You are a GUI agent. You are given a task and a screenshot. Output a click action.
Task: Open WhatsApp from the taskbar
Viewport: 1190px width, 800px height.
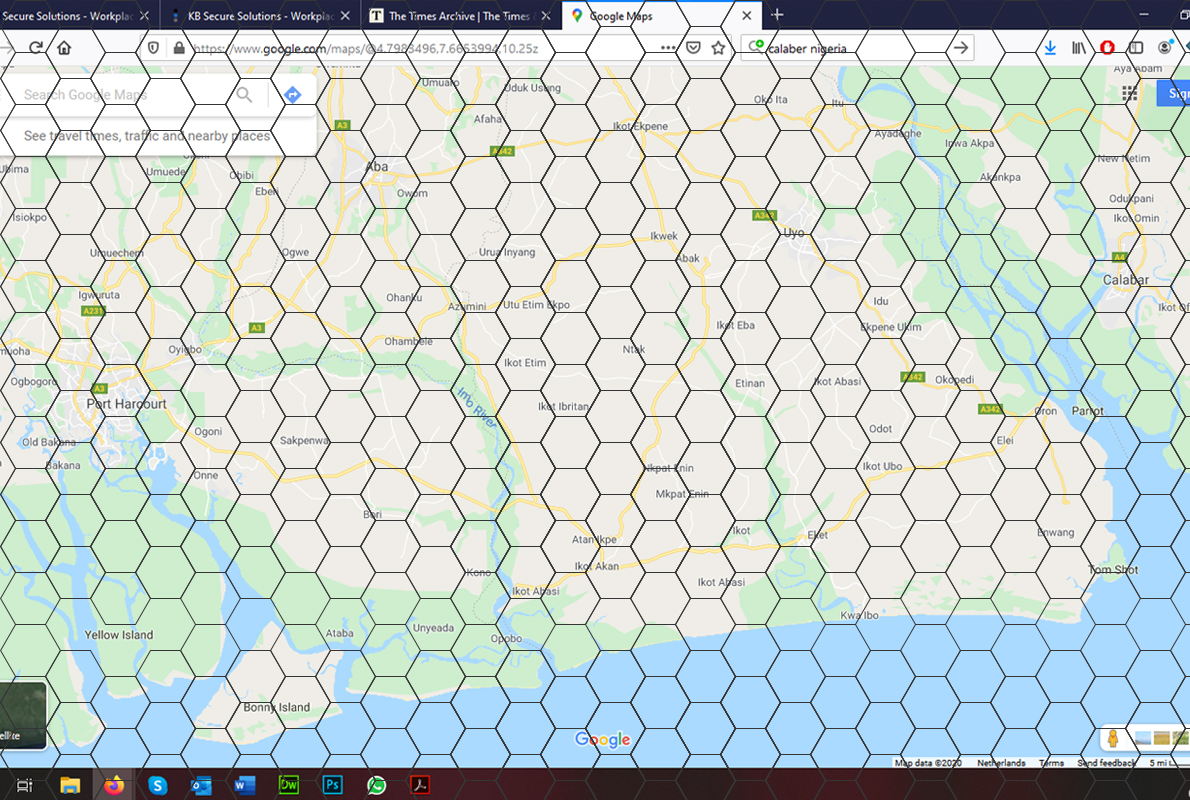coord(376,786)
